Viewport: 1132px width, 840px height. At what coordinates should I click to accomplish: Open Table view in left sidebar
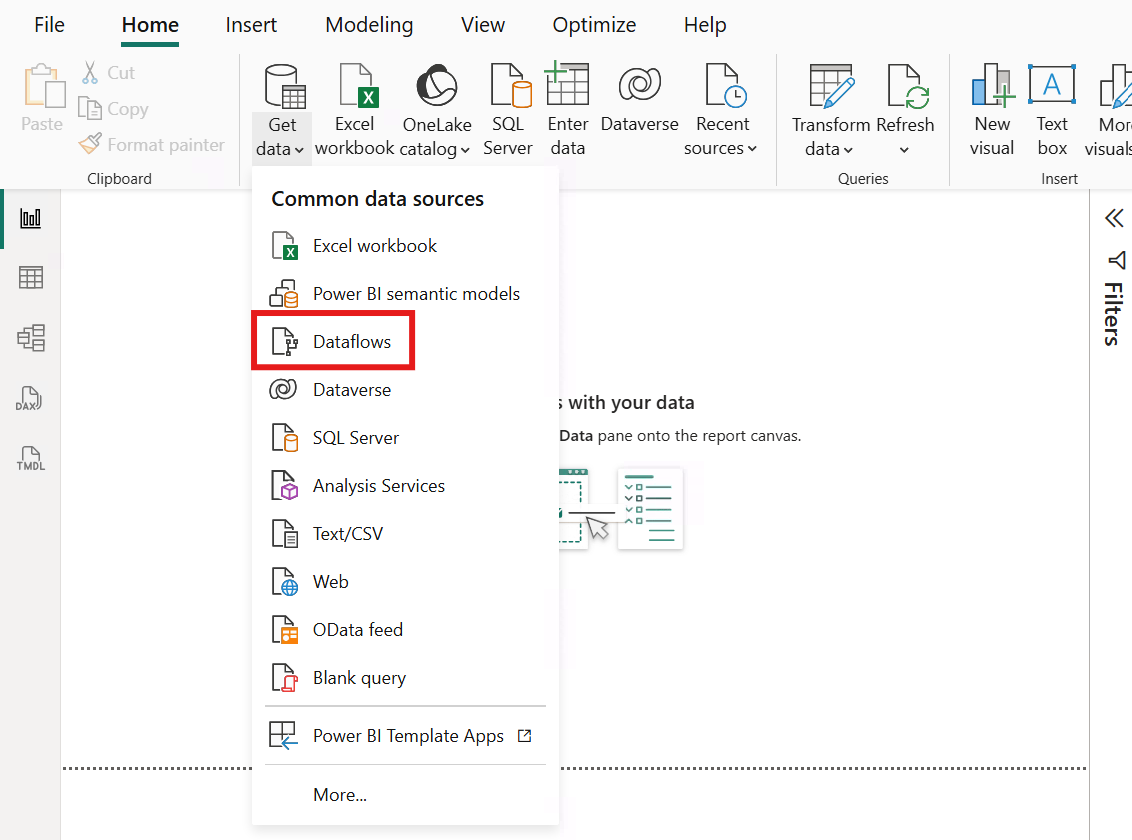click(x=30, y=277)
